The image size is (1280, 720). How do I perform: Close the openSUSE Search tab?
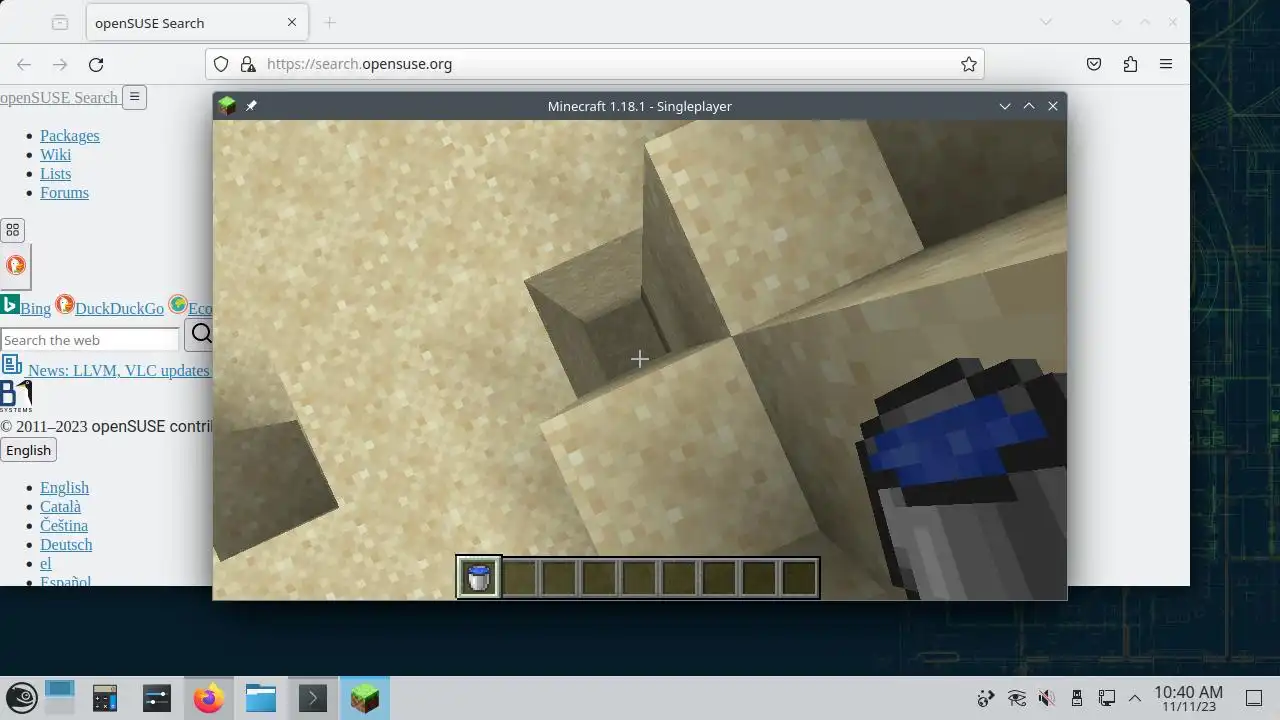click(x=292, y=22)
